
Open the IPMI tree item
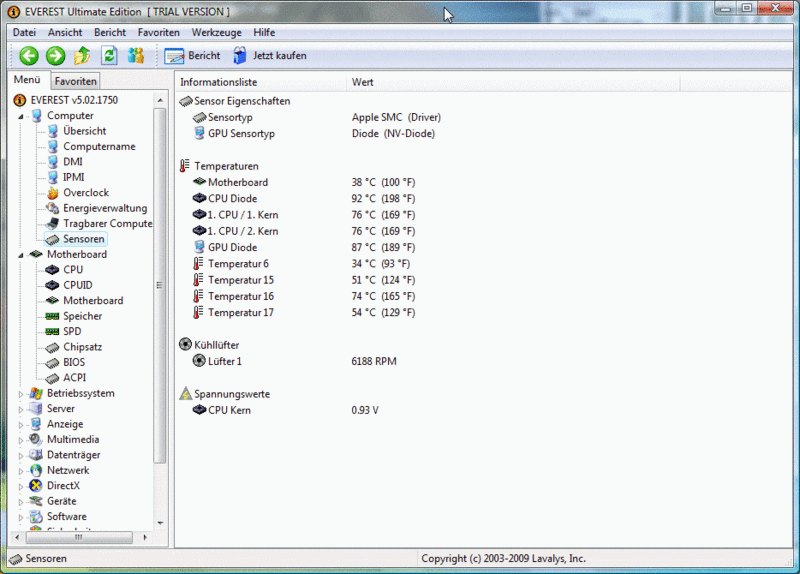click(73, 177)
